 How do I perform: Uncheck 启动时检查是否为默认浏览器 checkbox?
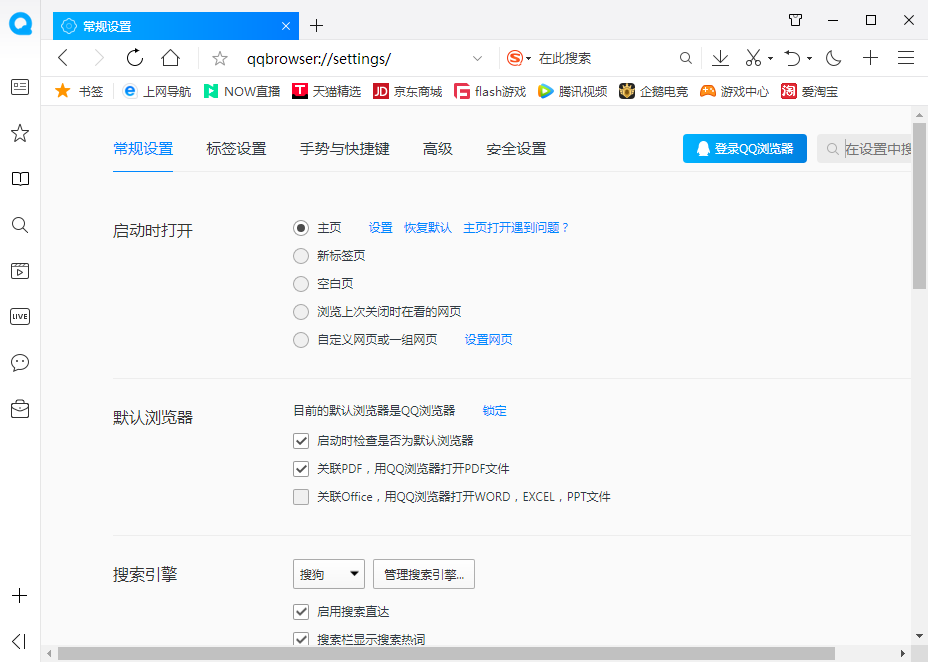coord(301,440)
